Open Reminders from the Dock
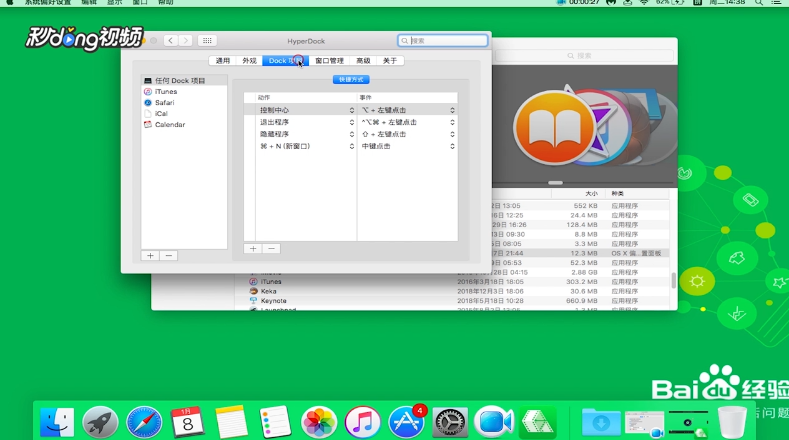Viewport: 789px width, 440px height. point(275,421)
